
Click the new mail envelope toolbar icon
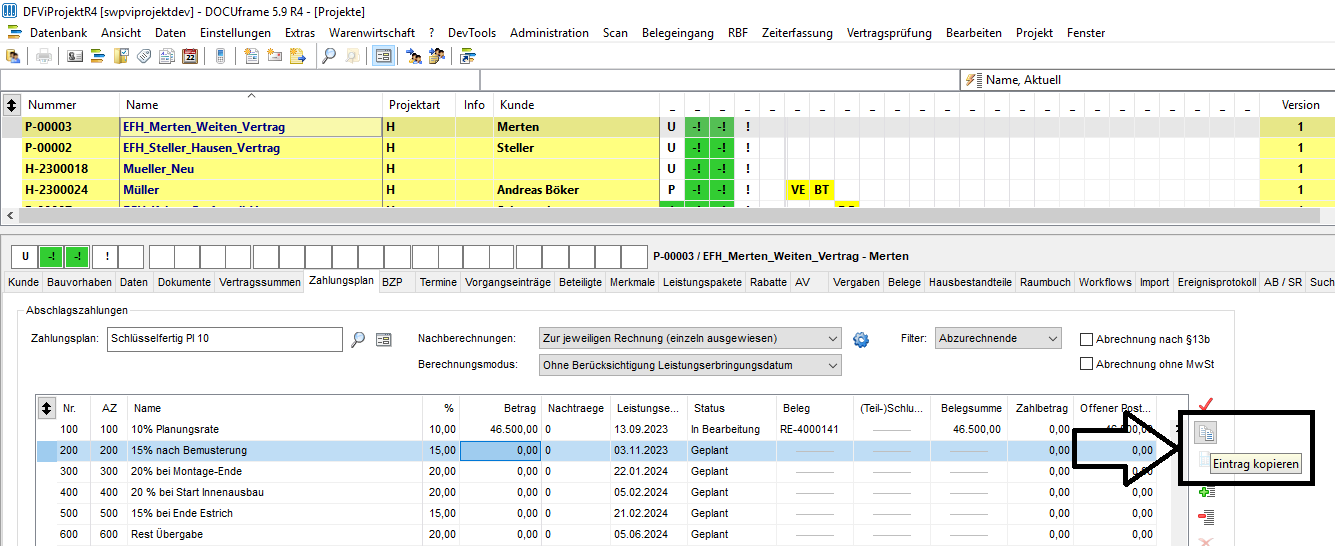(275, 56)
